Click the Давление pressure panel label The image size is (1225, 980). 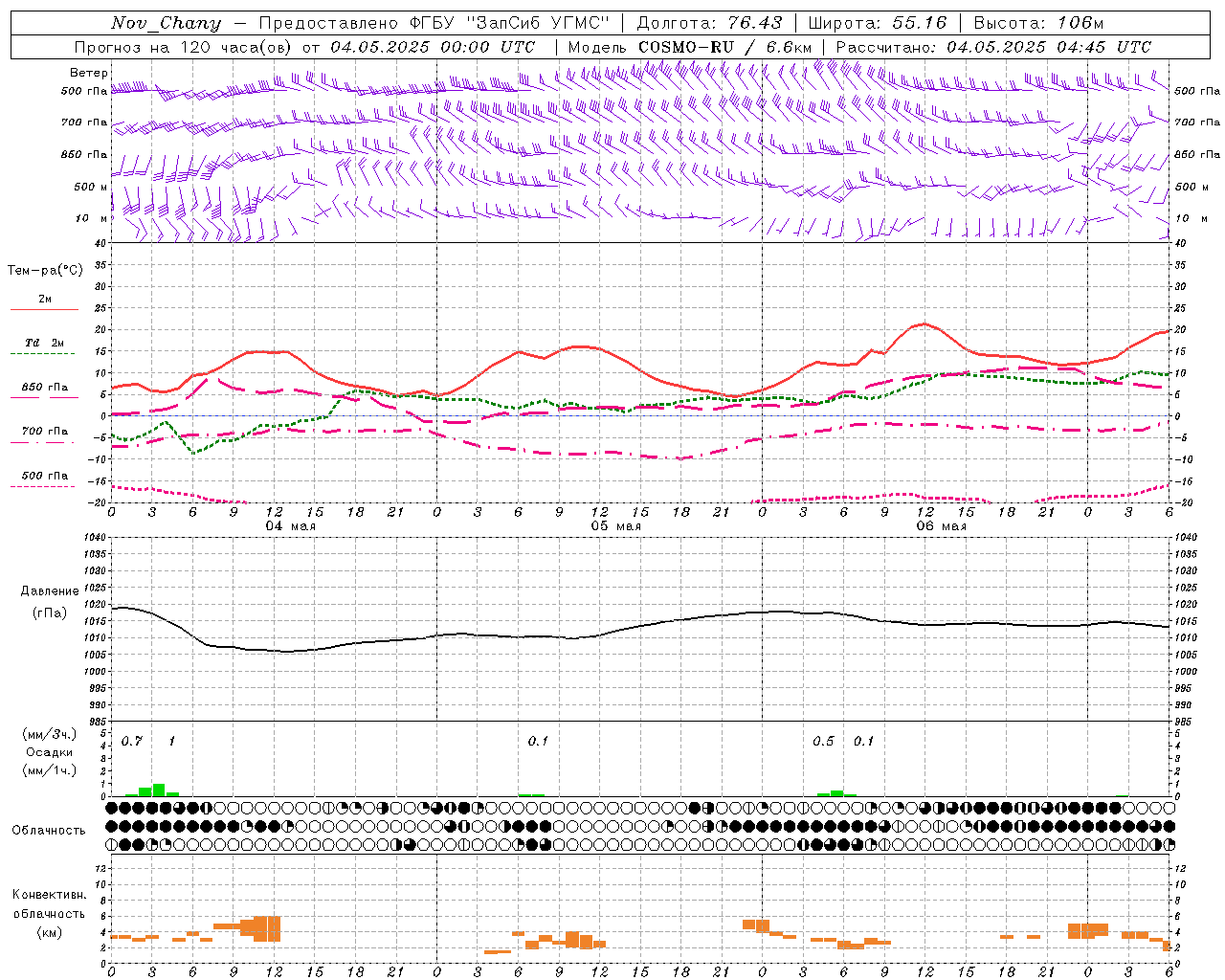pos(50,591)
